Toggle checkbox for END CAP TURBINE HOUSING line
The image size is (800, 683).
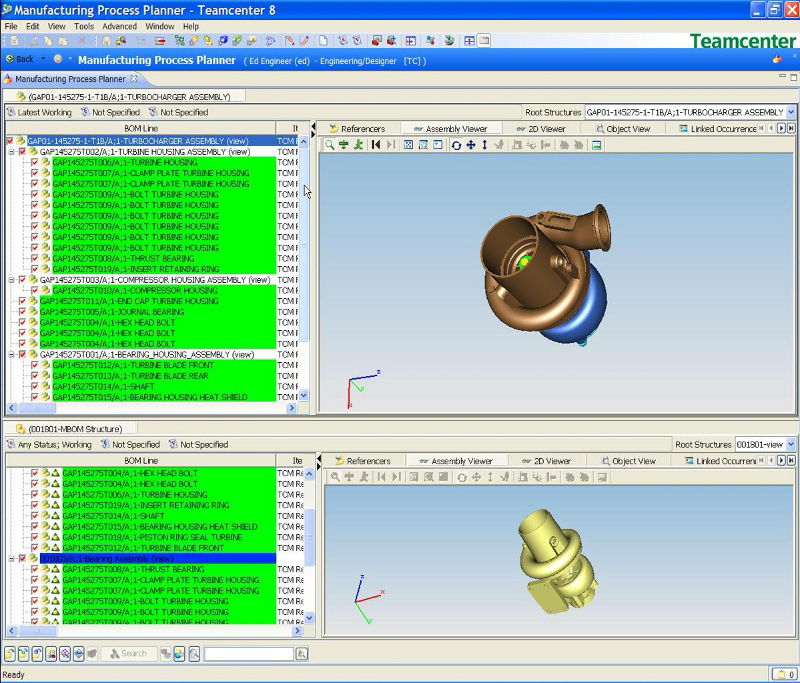pos(22,301)
